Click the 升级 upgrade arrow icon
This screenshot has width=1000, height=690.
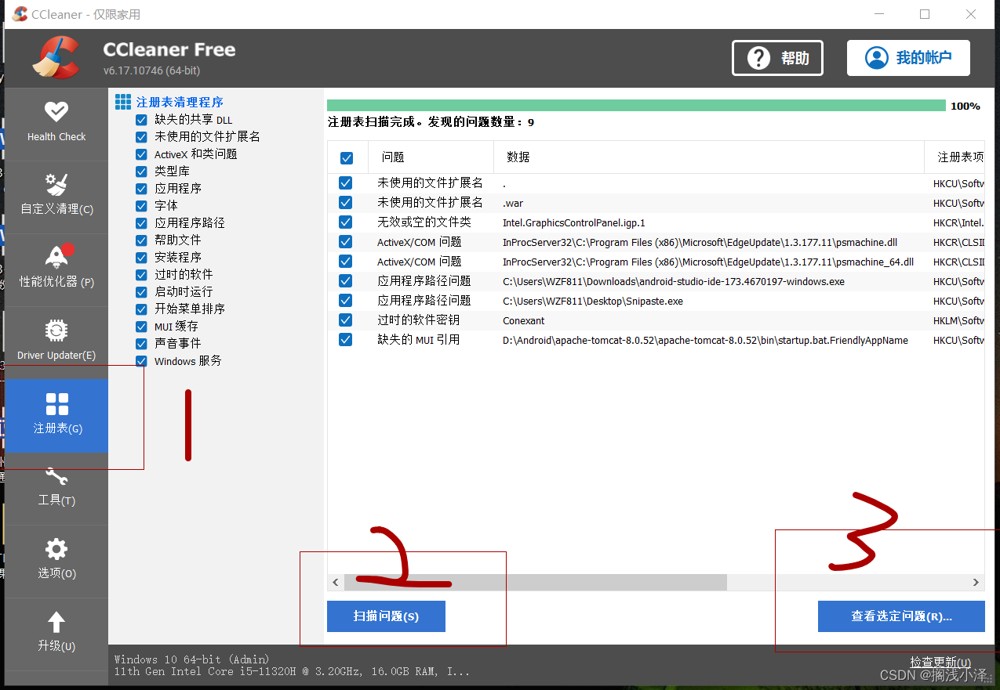[x=56, y=622]
